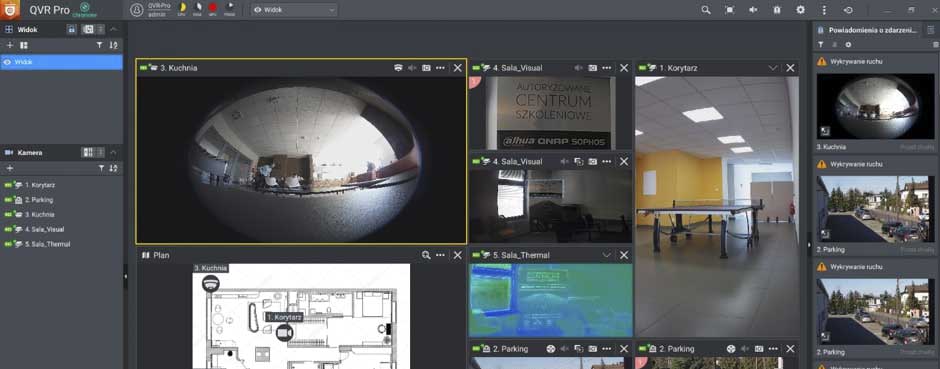Expand the 1. Korytarz tile chevron
The width and height of the screenshot is (940, 369).
click(773, 68)
